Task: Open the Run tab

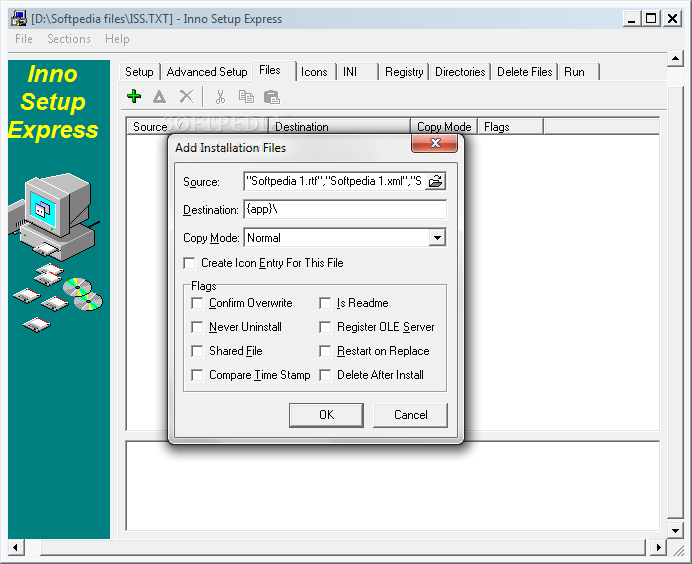Action: point(579,72)
